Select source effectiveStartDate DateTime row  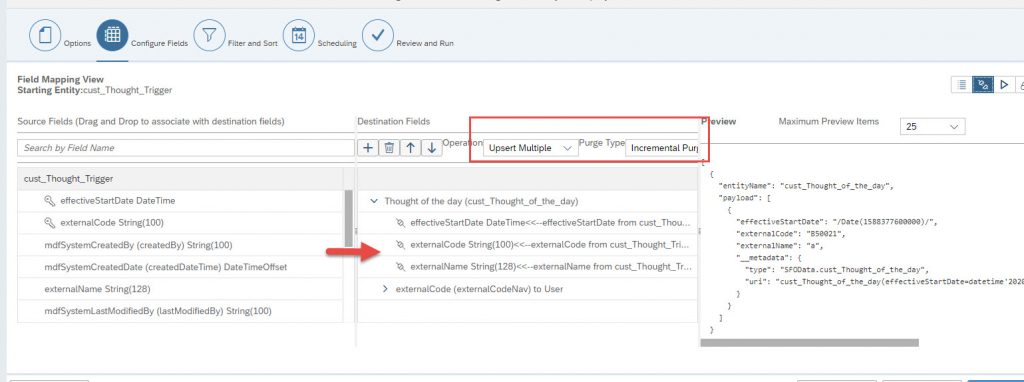[180, 201]
